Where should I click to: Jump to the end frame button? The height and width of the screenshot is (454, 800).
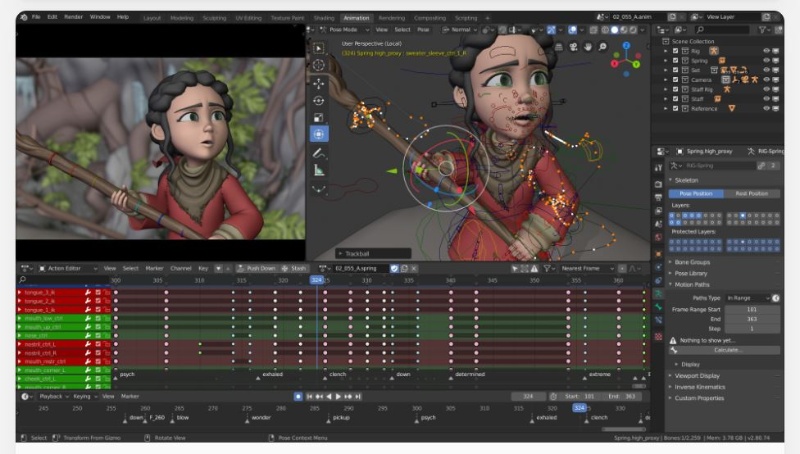point(358,396)
